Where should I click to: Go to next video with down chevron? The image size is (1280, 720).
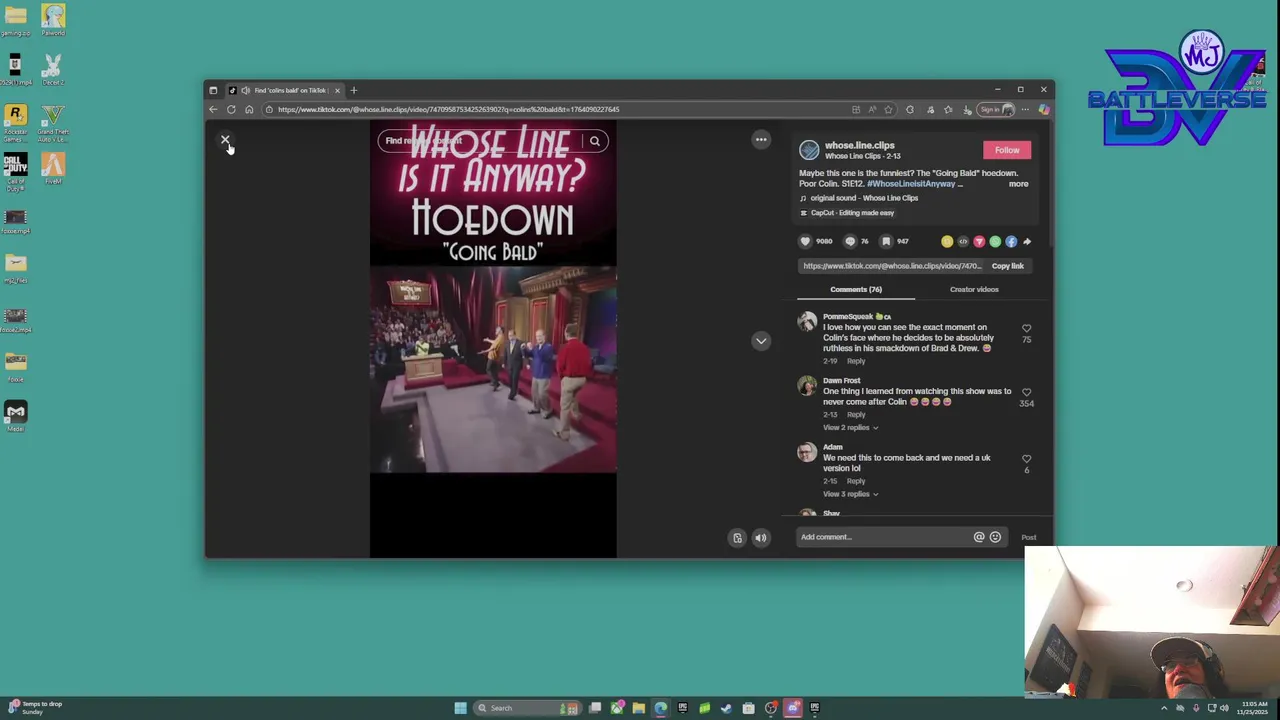click(x=761, y=341)
